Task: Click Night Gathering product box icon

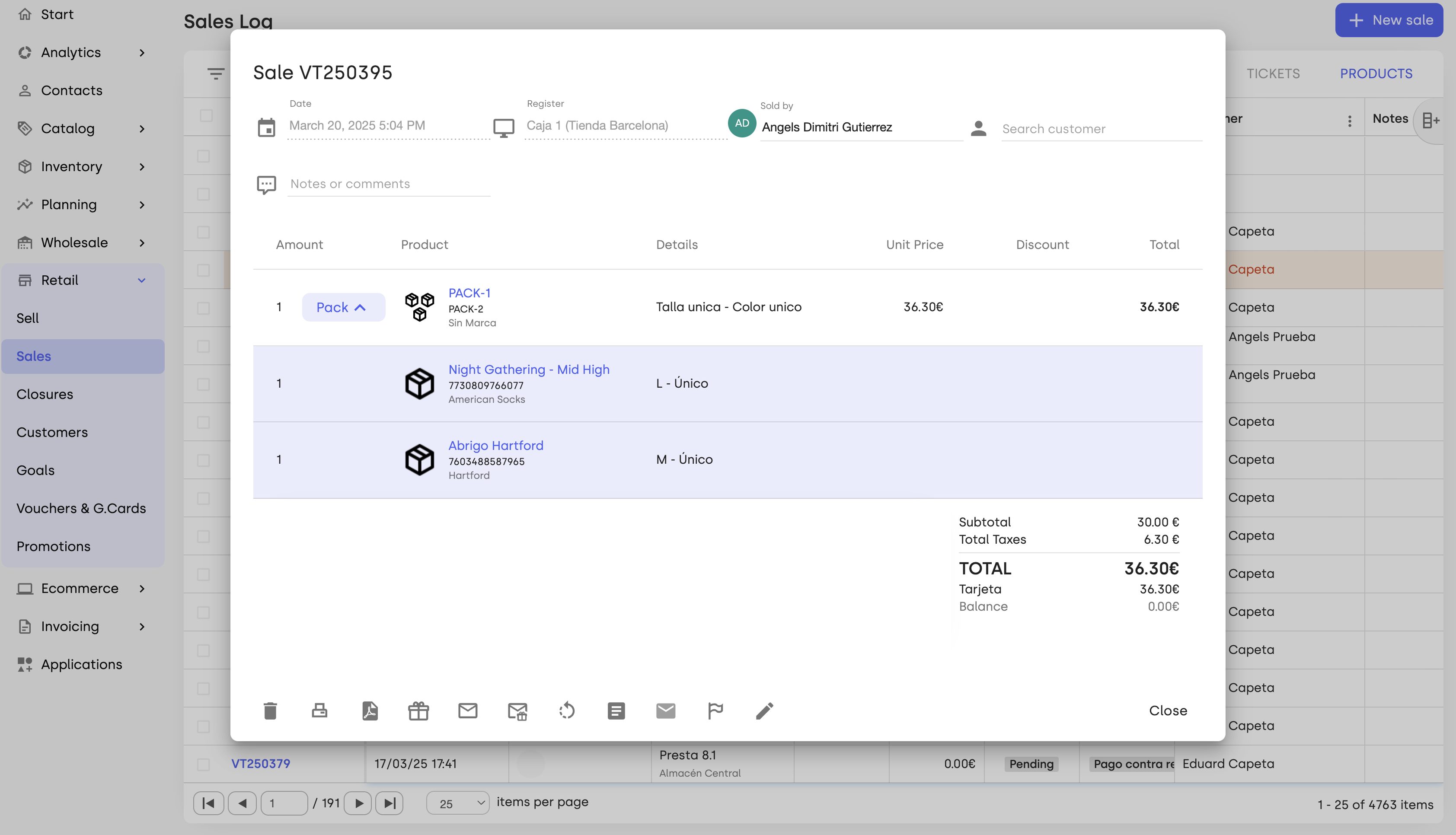Action: (419, 383)
